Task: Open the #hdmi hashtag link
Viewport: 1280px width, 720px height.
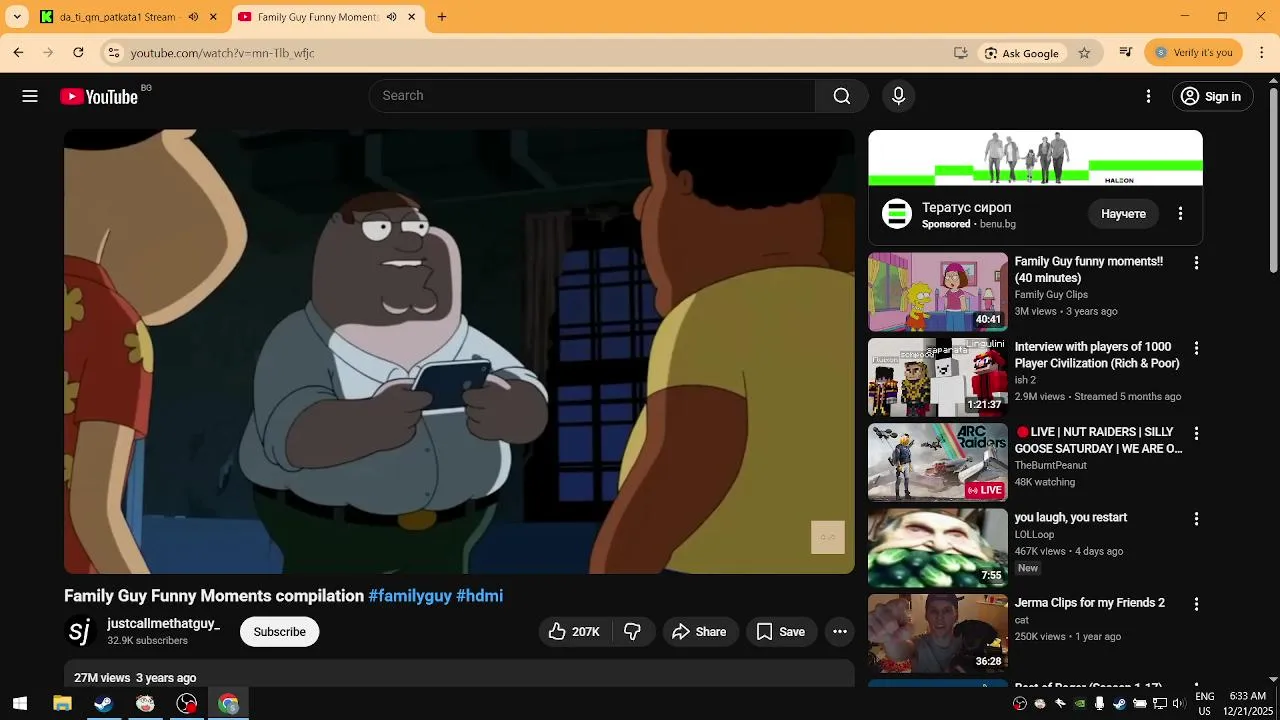Action: point(479,596)
